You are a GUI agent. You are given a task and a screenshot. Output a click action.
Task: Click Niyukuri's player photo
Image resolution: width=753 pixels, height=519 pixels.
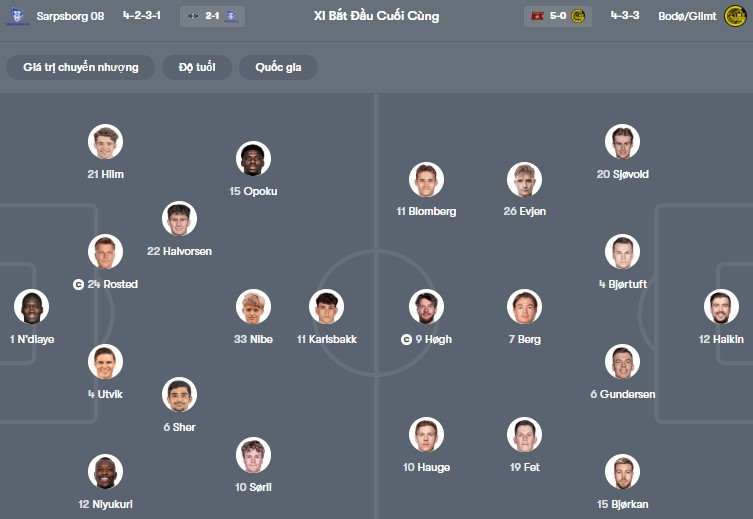[105, 471]
